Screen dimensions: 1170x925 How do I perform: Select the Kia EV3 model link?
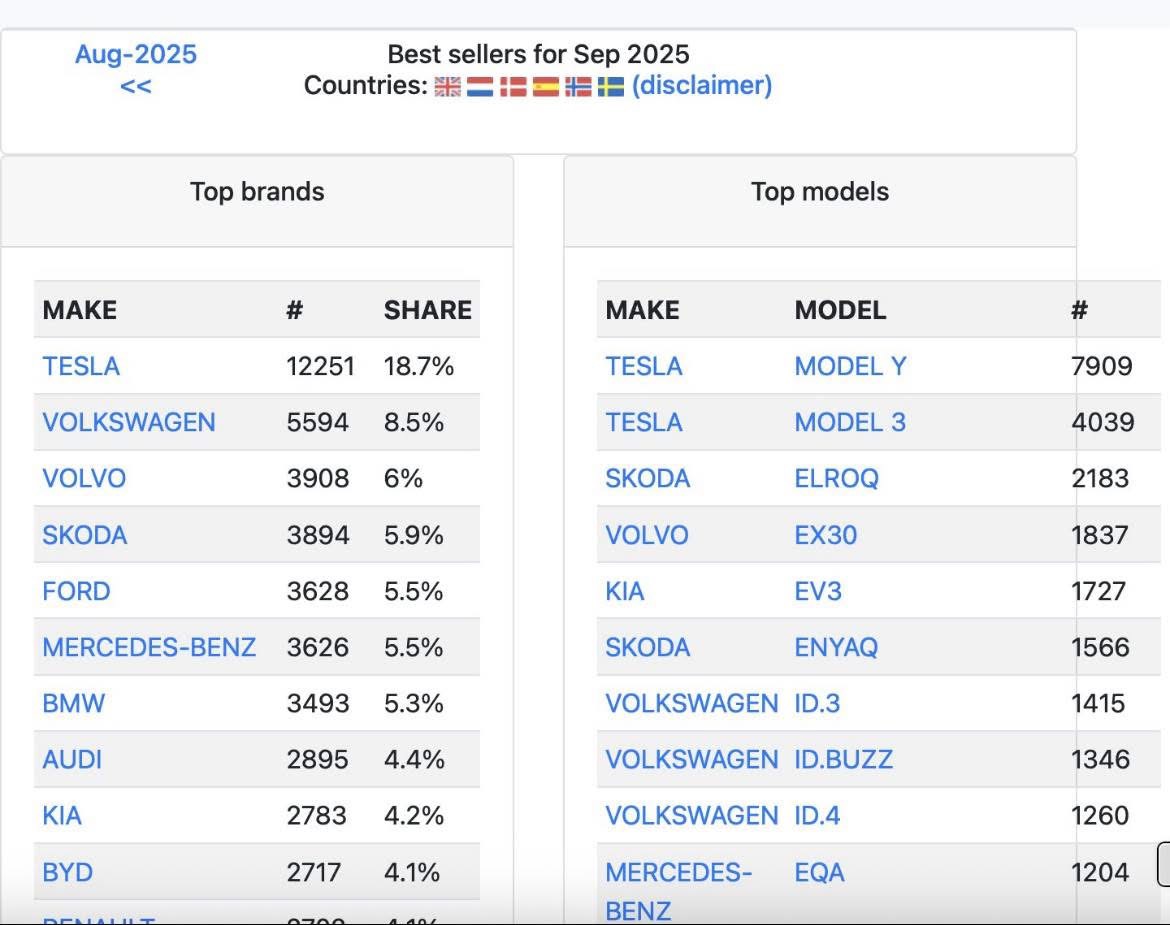[x=818, y=591]
